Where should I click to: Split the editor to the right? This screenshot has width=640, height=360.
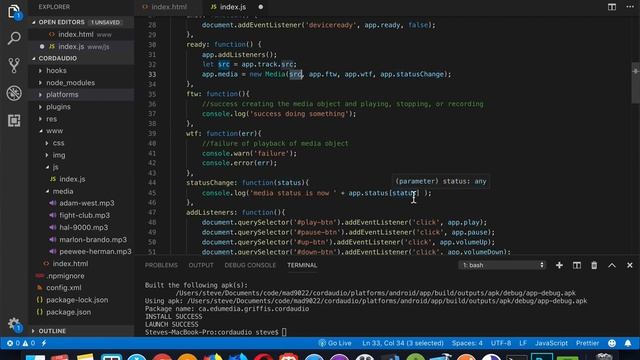point(611,7)
